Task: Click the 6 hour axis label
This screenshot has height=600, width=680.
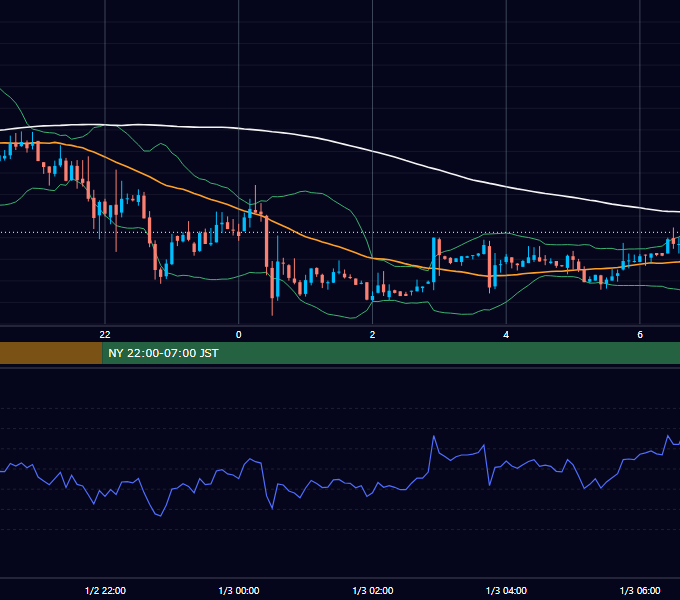Action: pos(640,334)
